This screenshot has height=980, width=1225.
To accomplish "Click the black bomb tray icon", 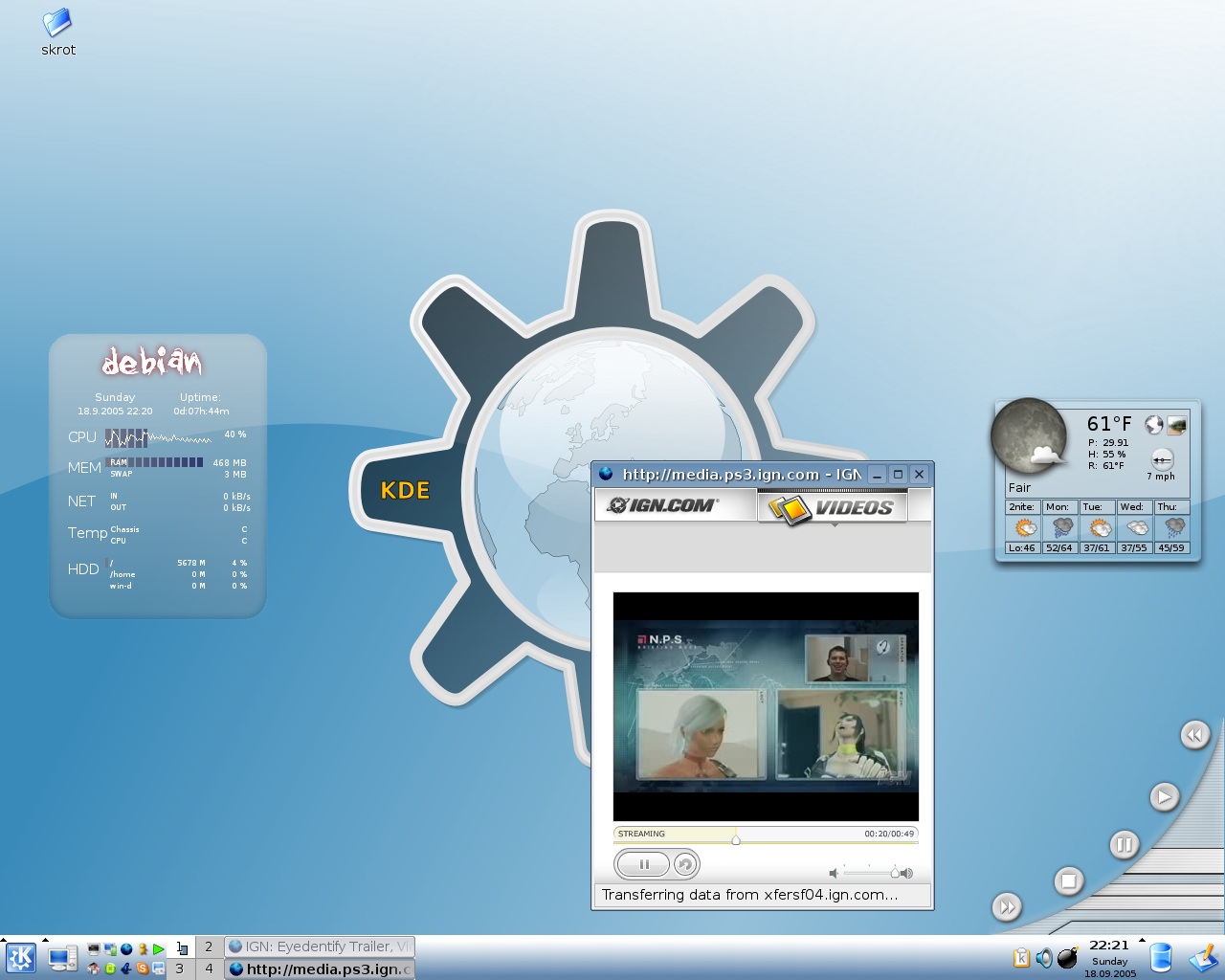I will pyautogui.click(x=1068, y=957).
